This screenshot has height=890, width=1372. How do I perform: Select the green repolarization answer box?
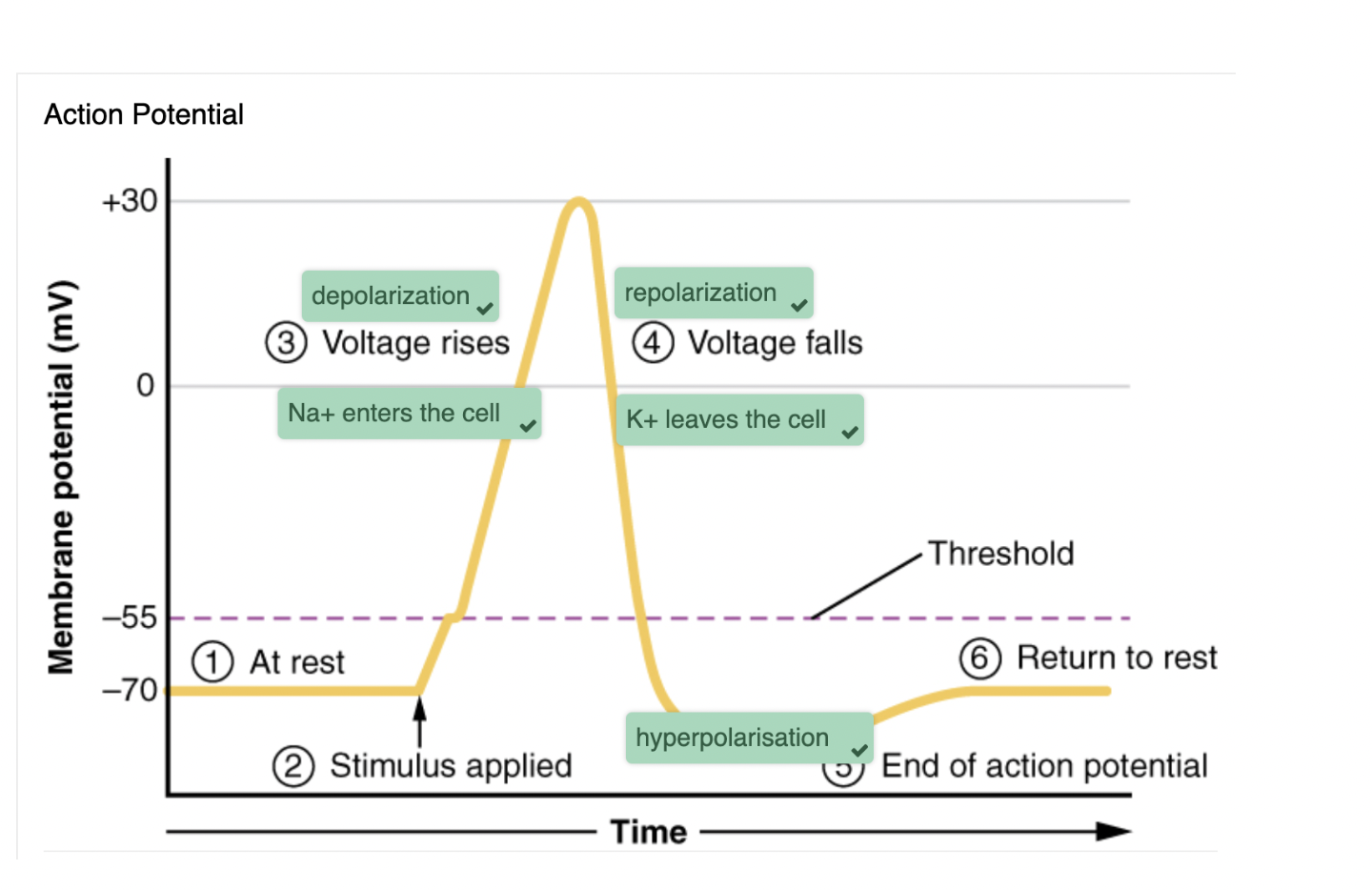pyautogui.click(x=701, y=293)
